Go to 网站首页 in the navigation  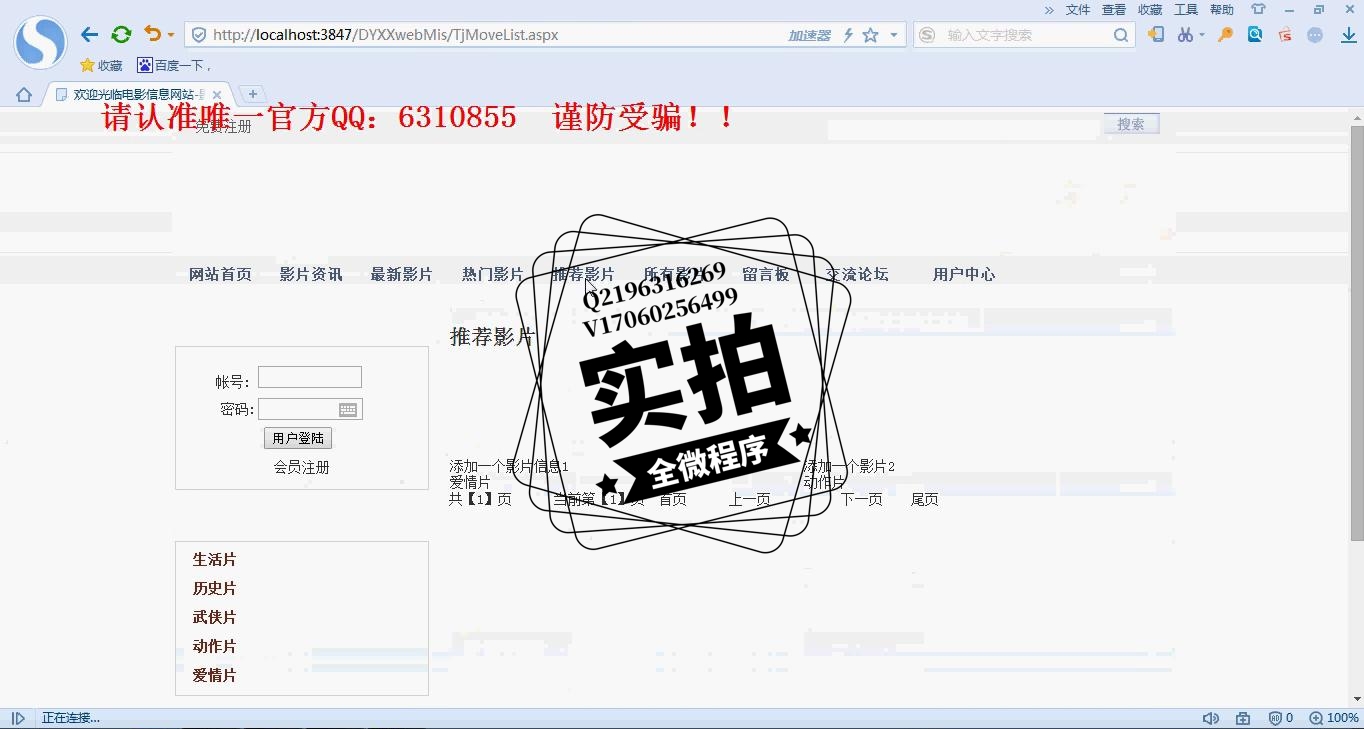click(x=220, y=274)
